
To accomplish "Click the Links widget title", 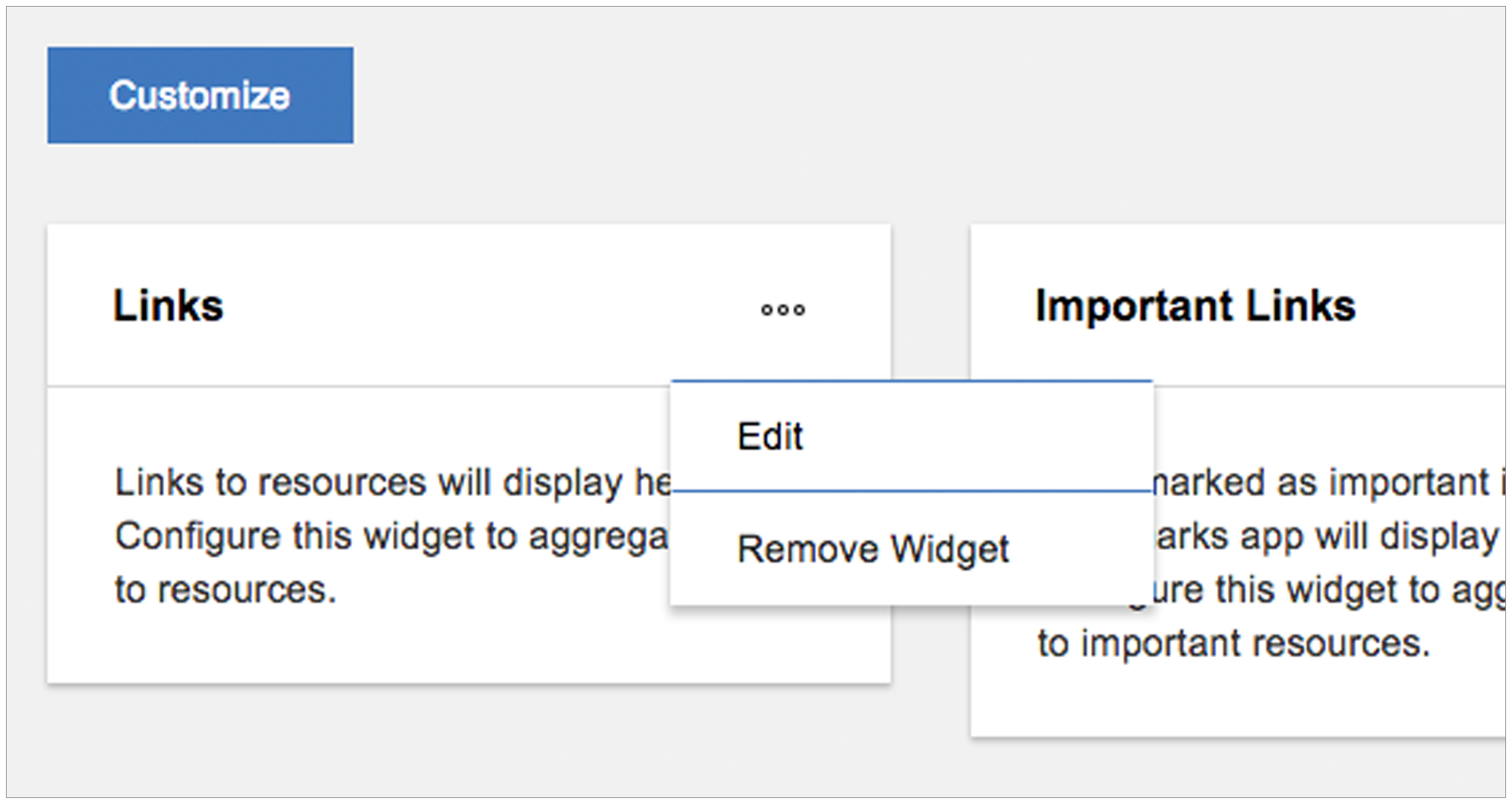I will coord(169,305).
